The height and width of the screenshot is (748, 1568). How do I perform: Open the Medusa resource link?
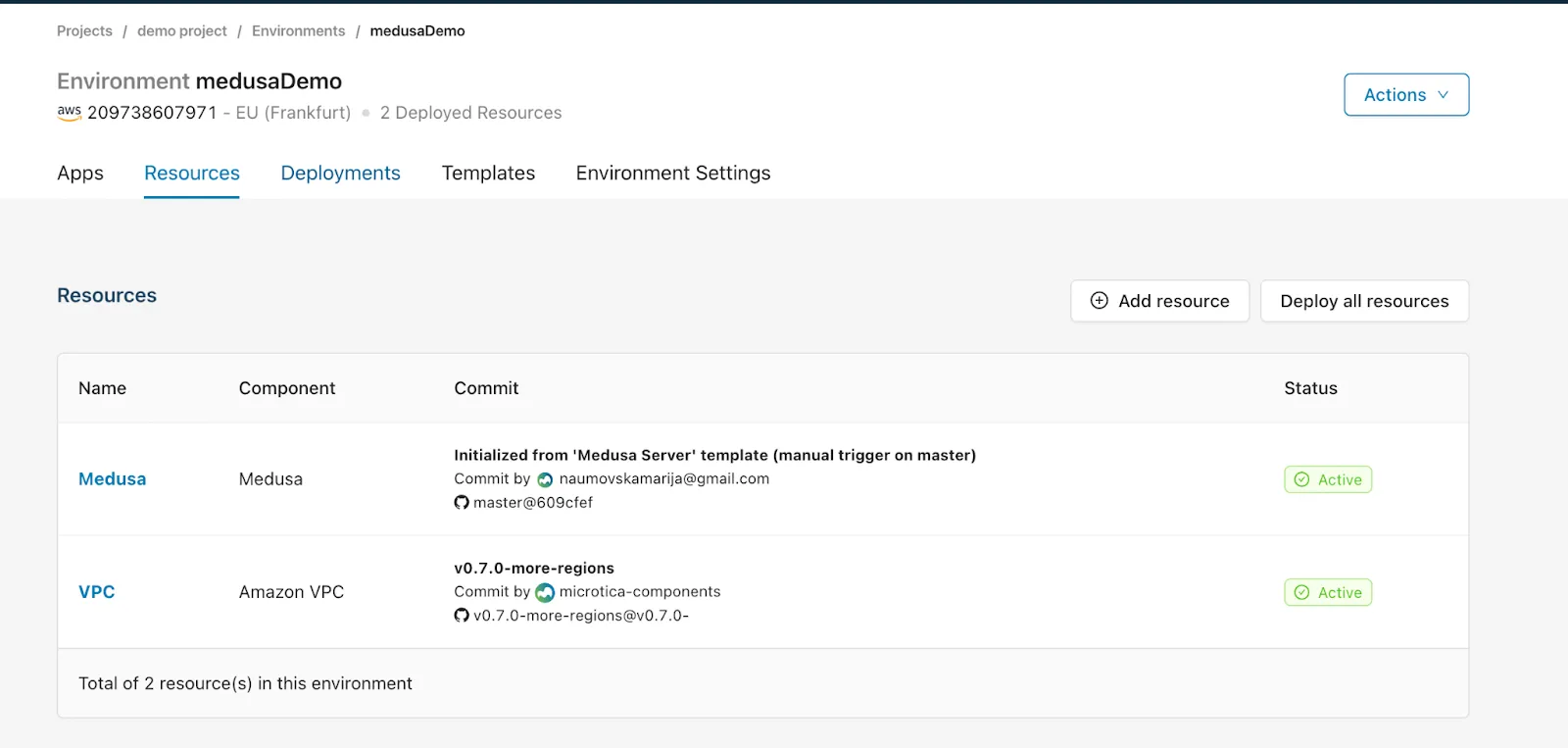113,479
